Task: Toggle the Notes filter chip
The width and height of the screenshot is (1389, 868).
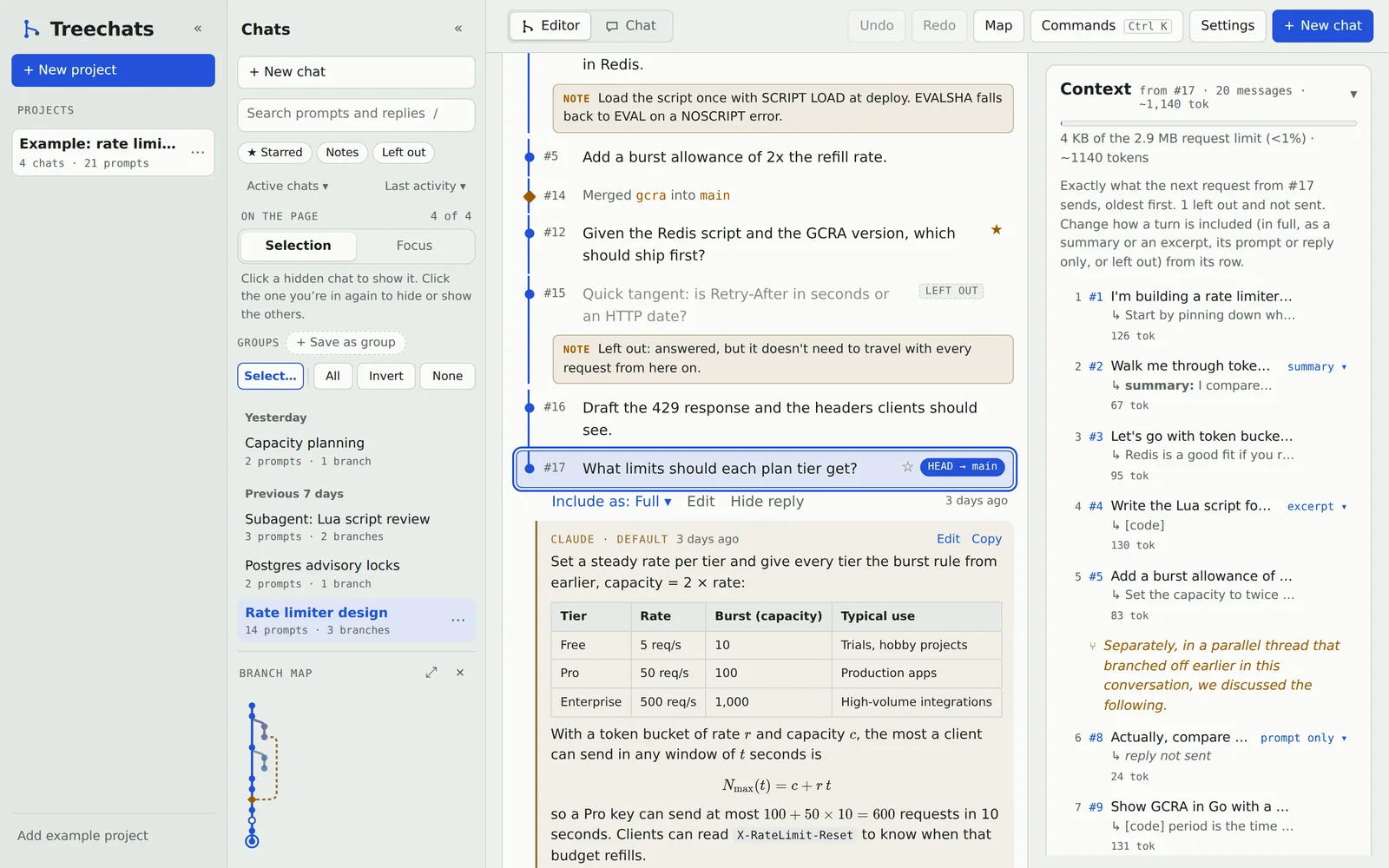Action: pos(342,152)
